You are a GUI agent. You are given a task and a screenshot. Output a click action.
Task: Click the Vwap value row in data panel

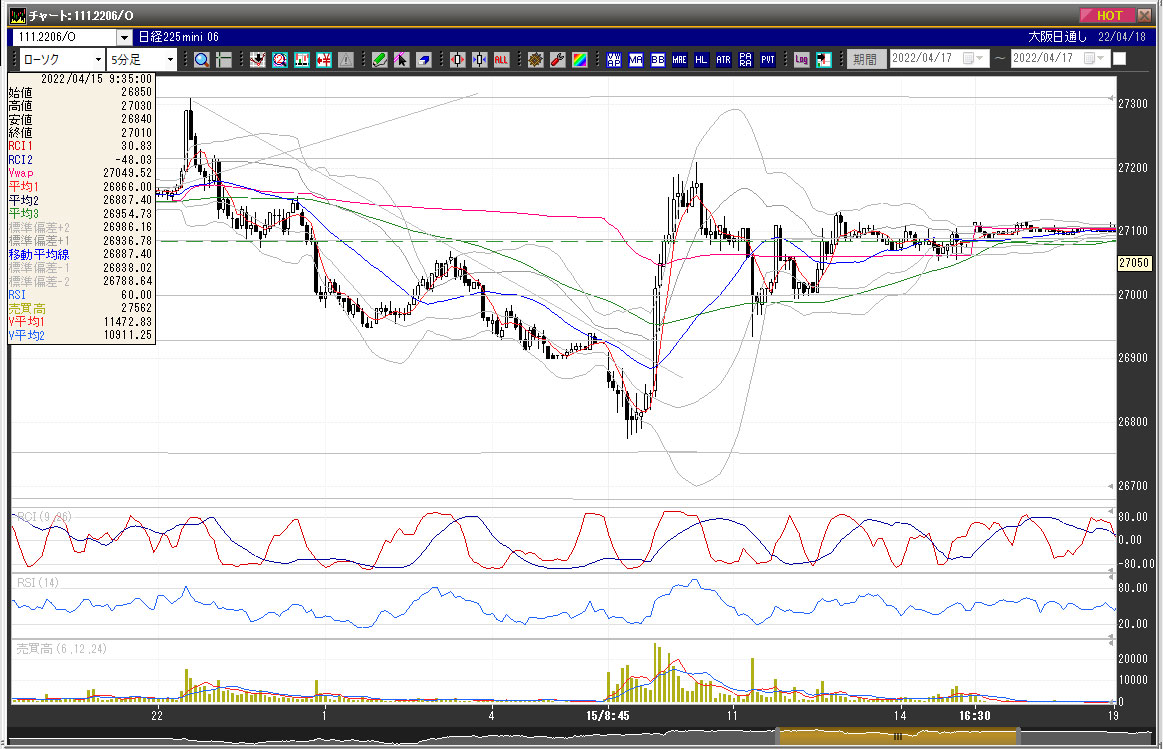80,174
